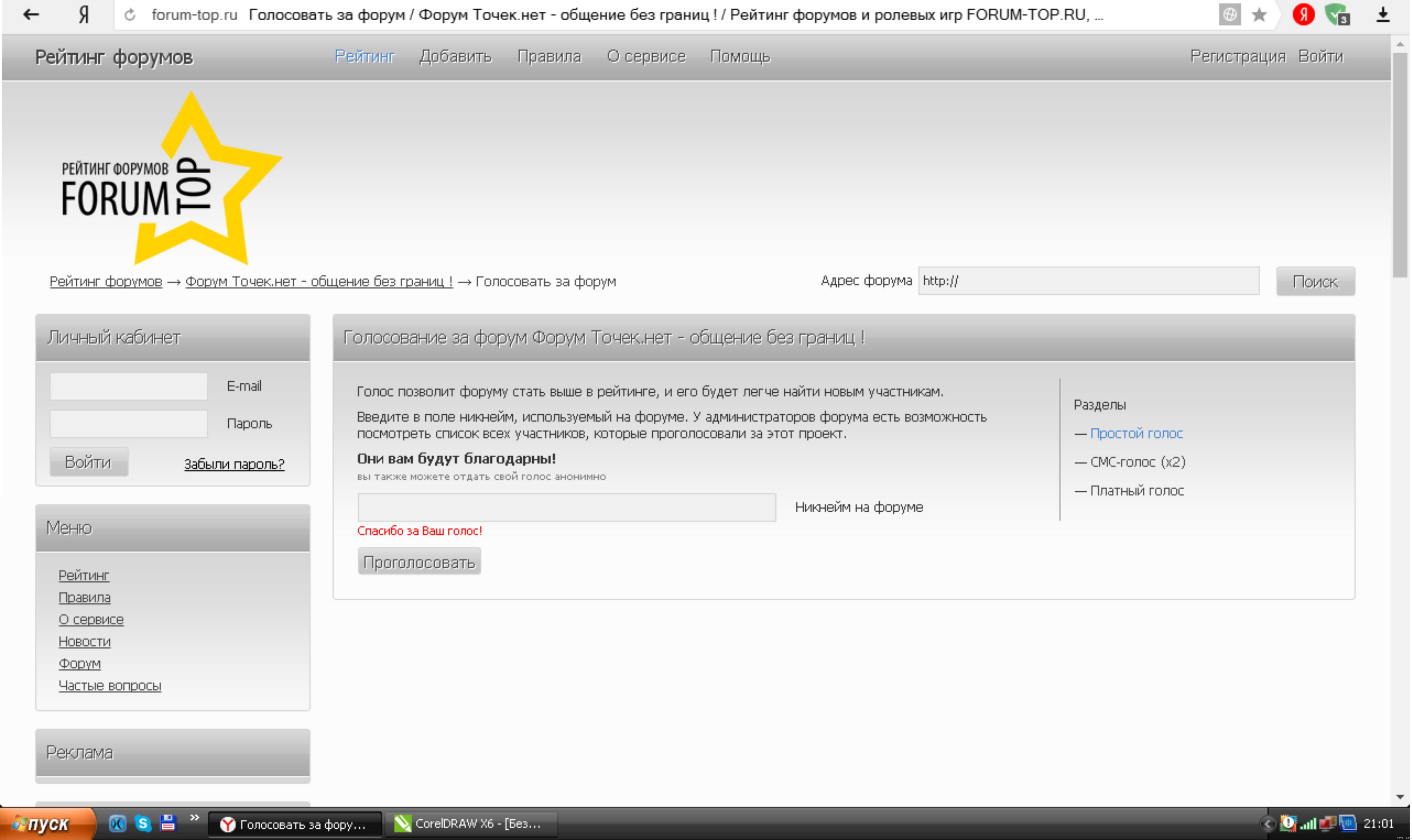Open the Добавить top navigation item
Viewport: 1412px width, 840px height.
(455, 57)
